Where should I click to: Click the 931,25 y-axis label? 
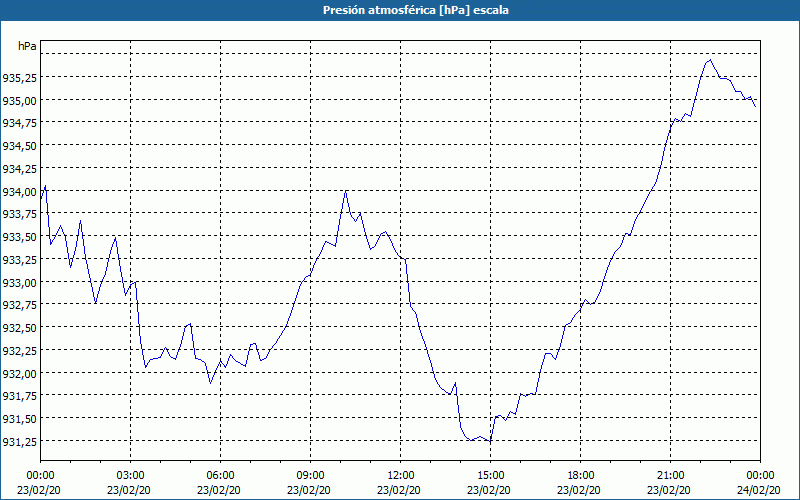pyautogui.click(x=19, y=442)
